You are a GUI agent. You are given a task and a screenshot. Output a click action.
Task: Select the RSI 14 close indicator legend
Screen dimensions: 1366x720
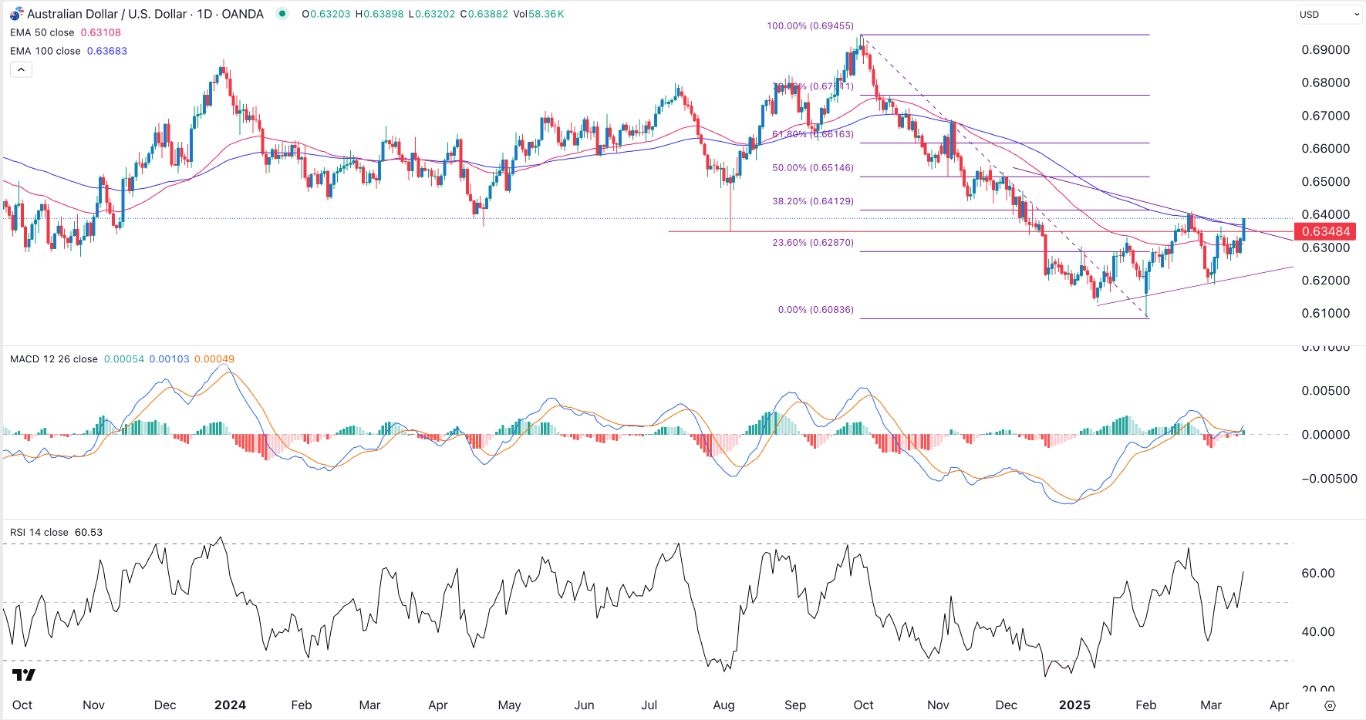[38, 532]
